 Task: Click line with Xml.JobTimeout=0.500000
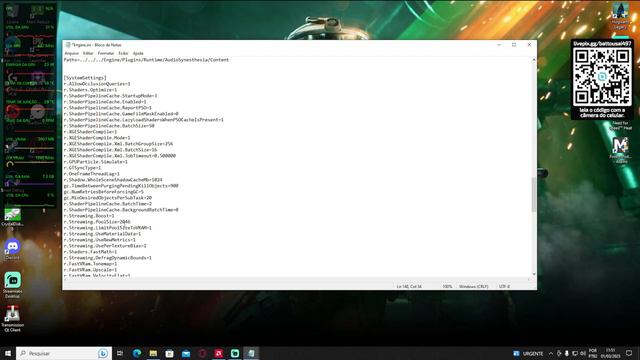tap(120, 156)
